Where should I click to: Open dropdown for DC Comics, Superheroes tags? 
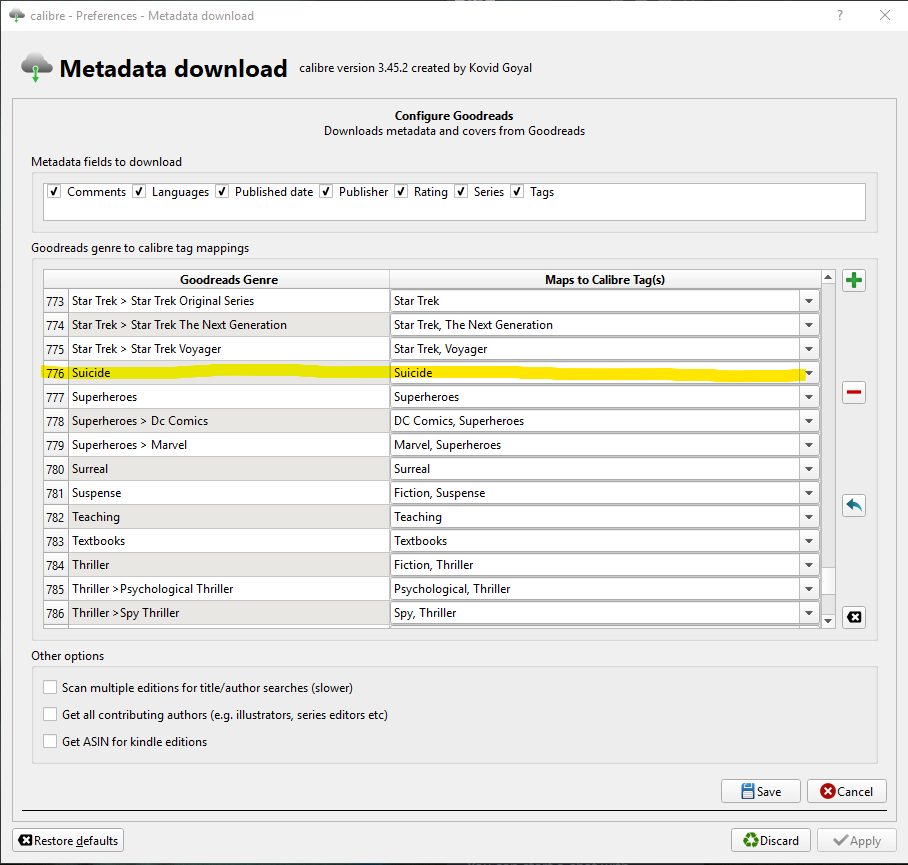tap(809, 421)
